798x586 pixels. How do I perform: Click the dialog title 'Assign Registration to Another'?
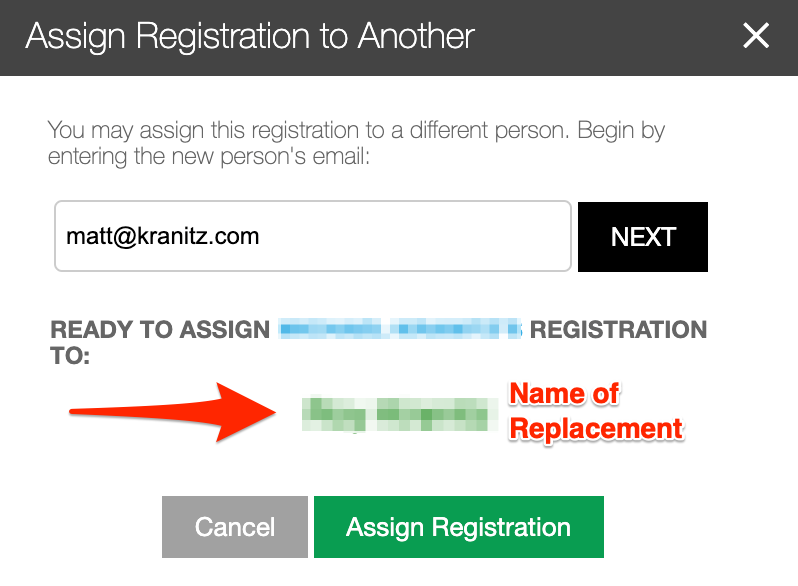click(x=250, y=37)
